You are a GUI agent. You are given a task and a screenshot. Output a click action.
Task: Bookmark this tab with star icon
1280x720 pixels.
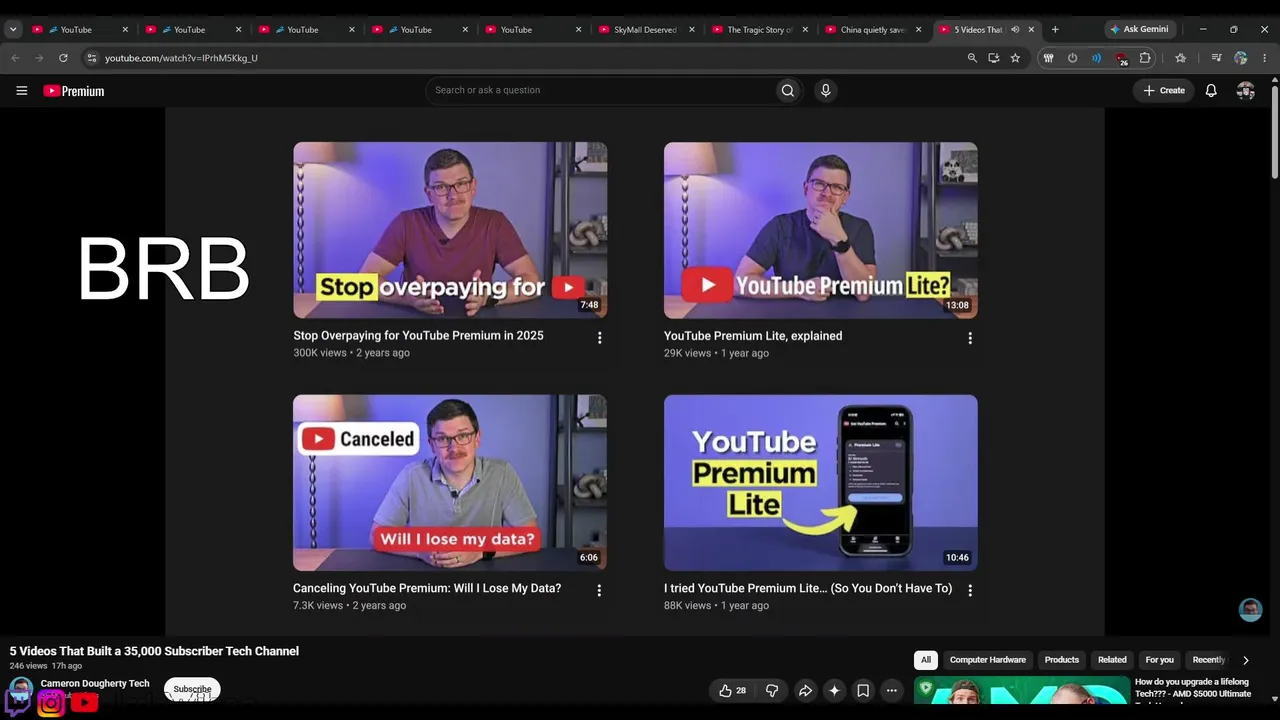[x=1015, y=58]
